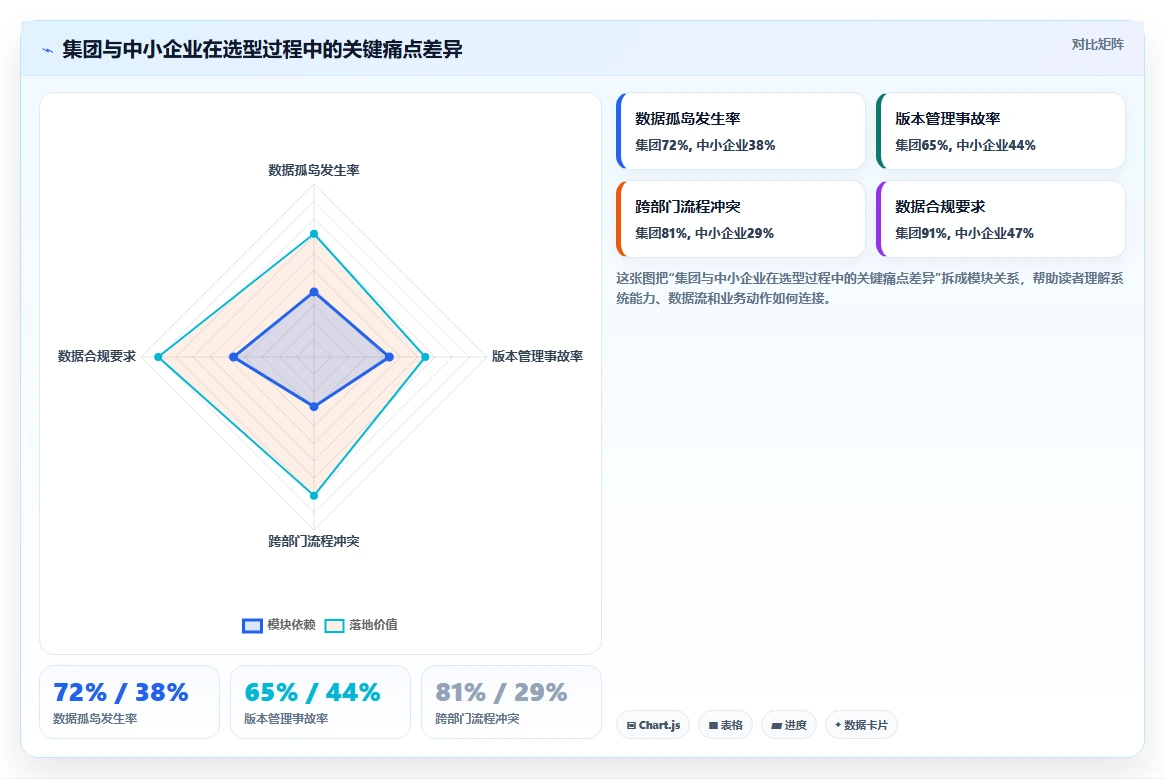Viewport: 1165px width, 779px height.
Task: Toggle the 模块依赖 legend item
Action: pos(279,625)
